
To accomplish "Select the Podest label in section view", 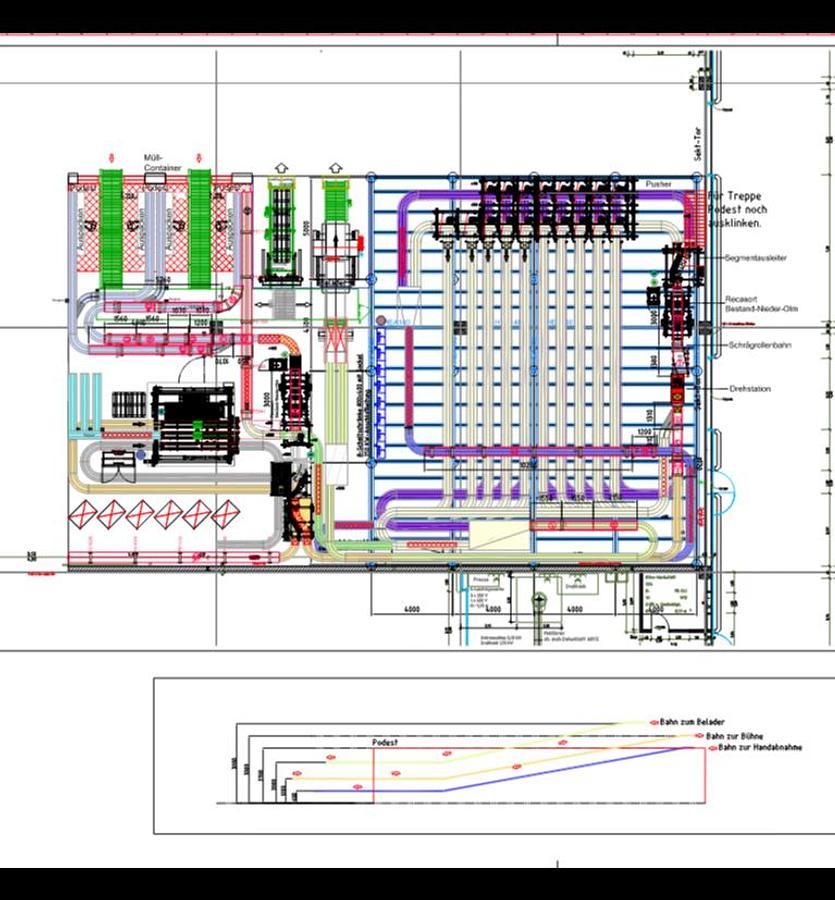I will point(384,743).
